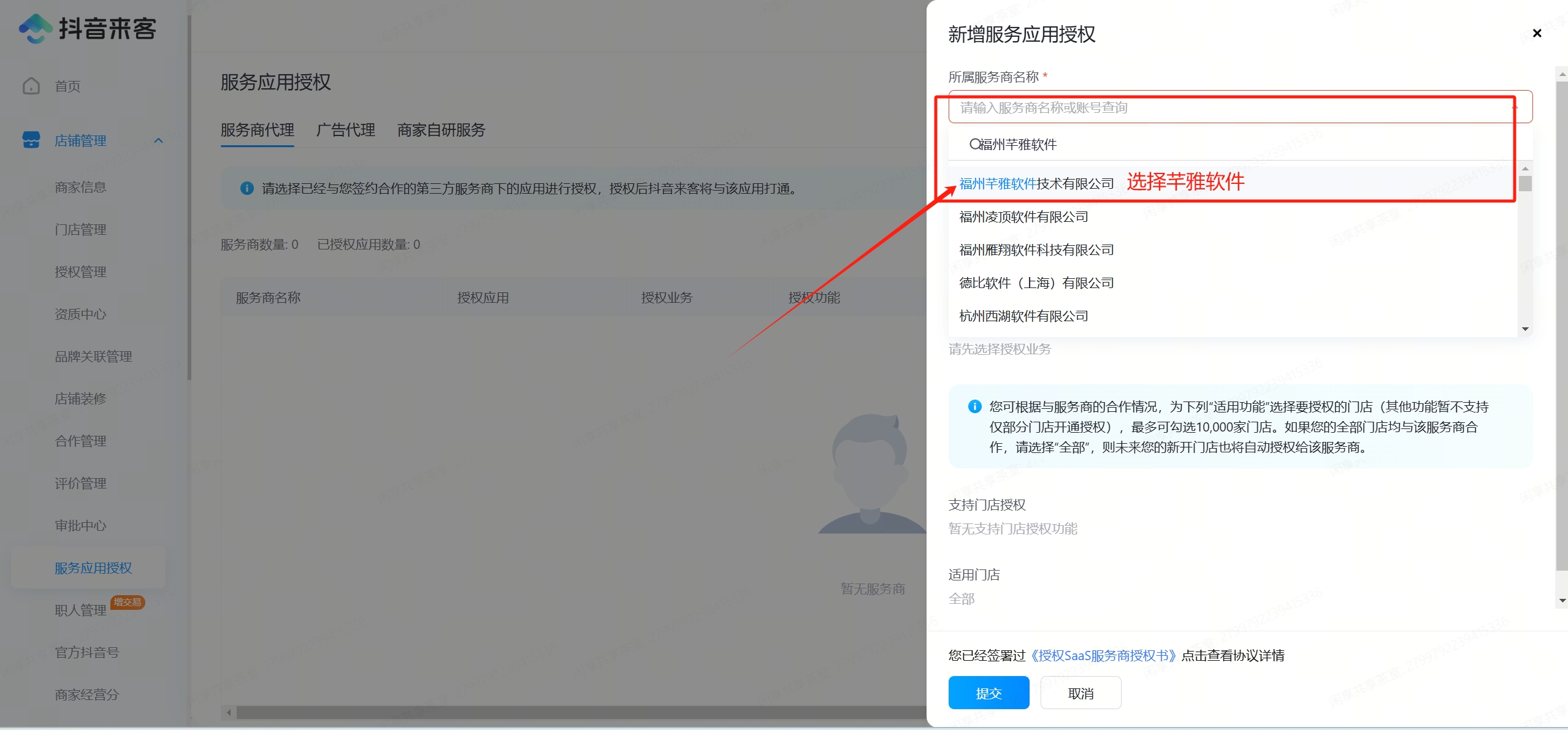Click the 店铺管理 store icon
The width and height of the screenshot is (1568, 730).
click(31, 140)
